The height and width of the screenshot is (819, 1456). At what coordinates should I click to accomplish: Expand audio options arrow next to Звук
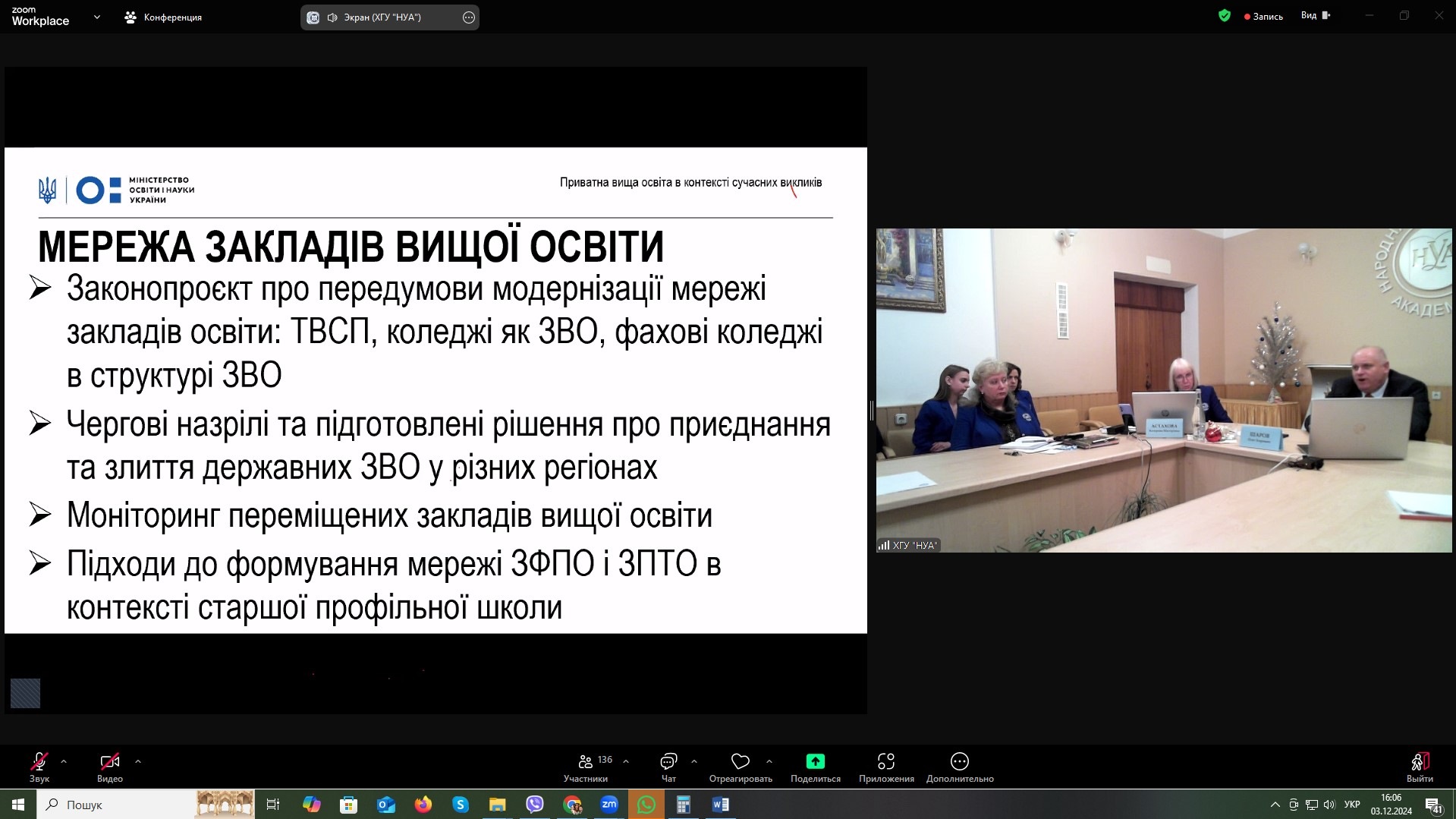64,761
